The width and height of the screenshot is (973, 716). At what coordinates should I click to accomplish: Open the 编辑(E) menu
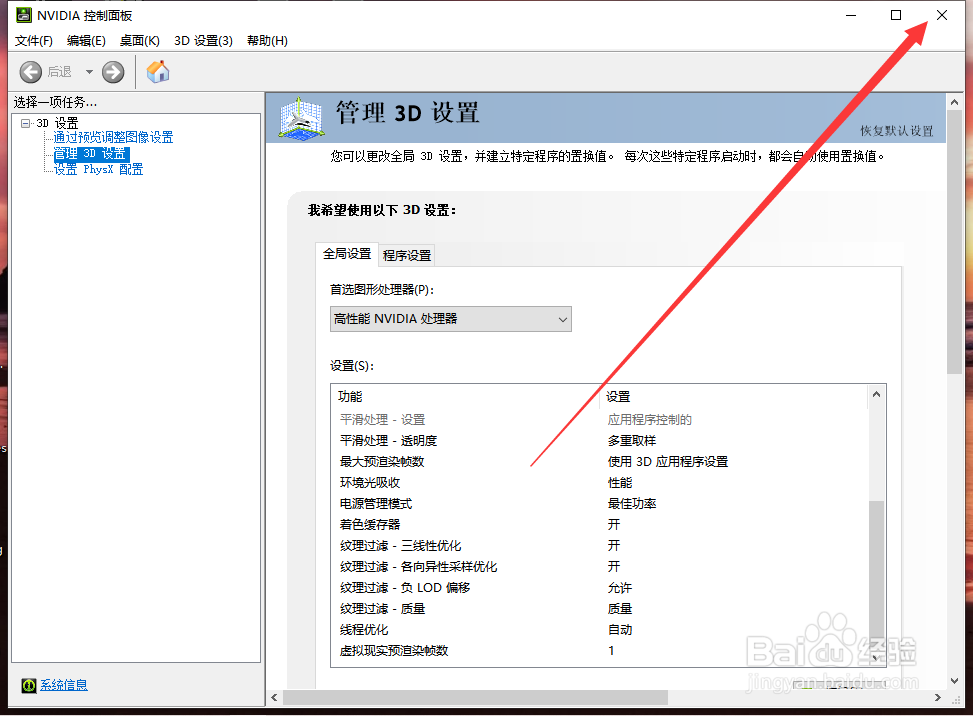click(x=86, y=41)
